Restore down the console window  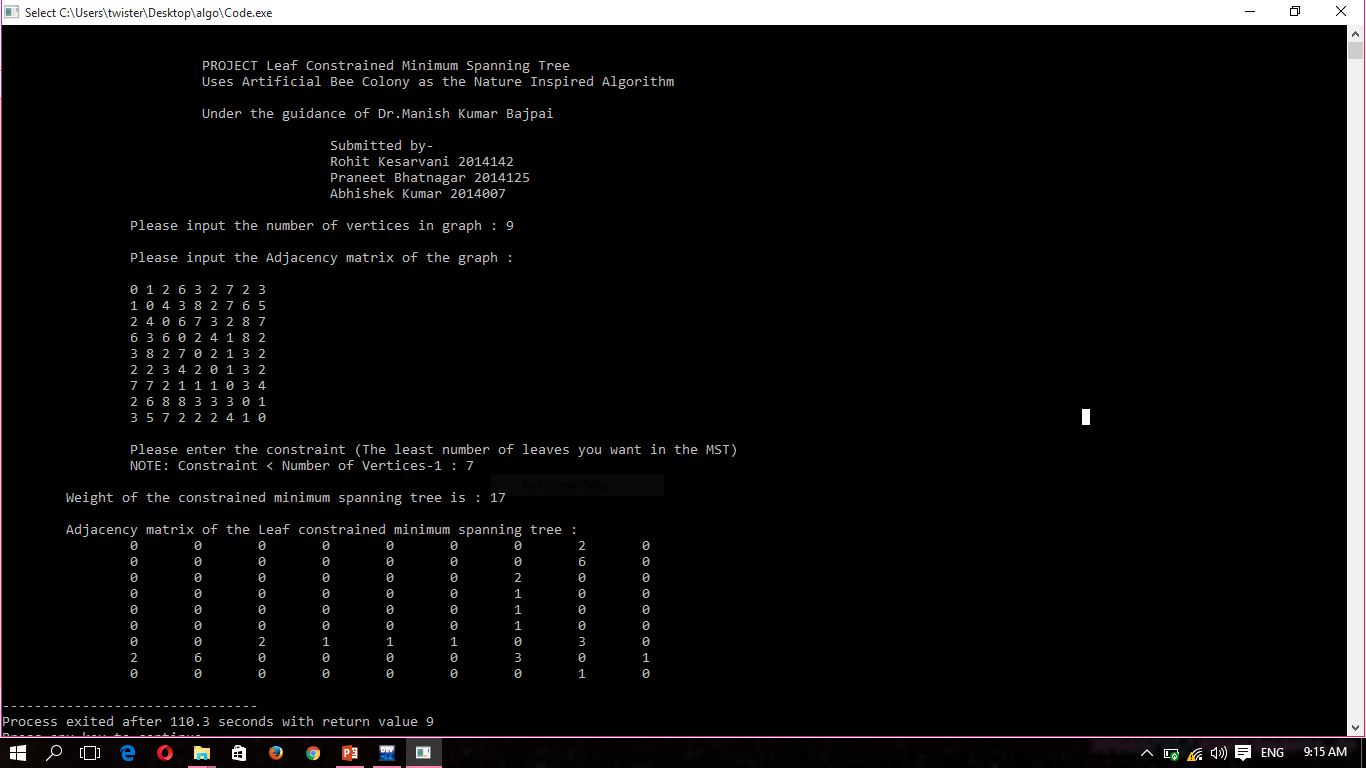(1295, 12)
